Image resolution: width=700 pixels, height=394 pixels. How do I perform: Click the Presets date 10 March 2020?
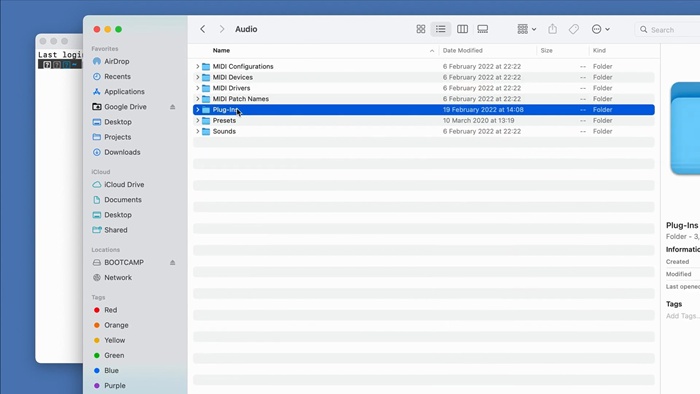(x=478, y=120)
